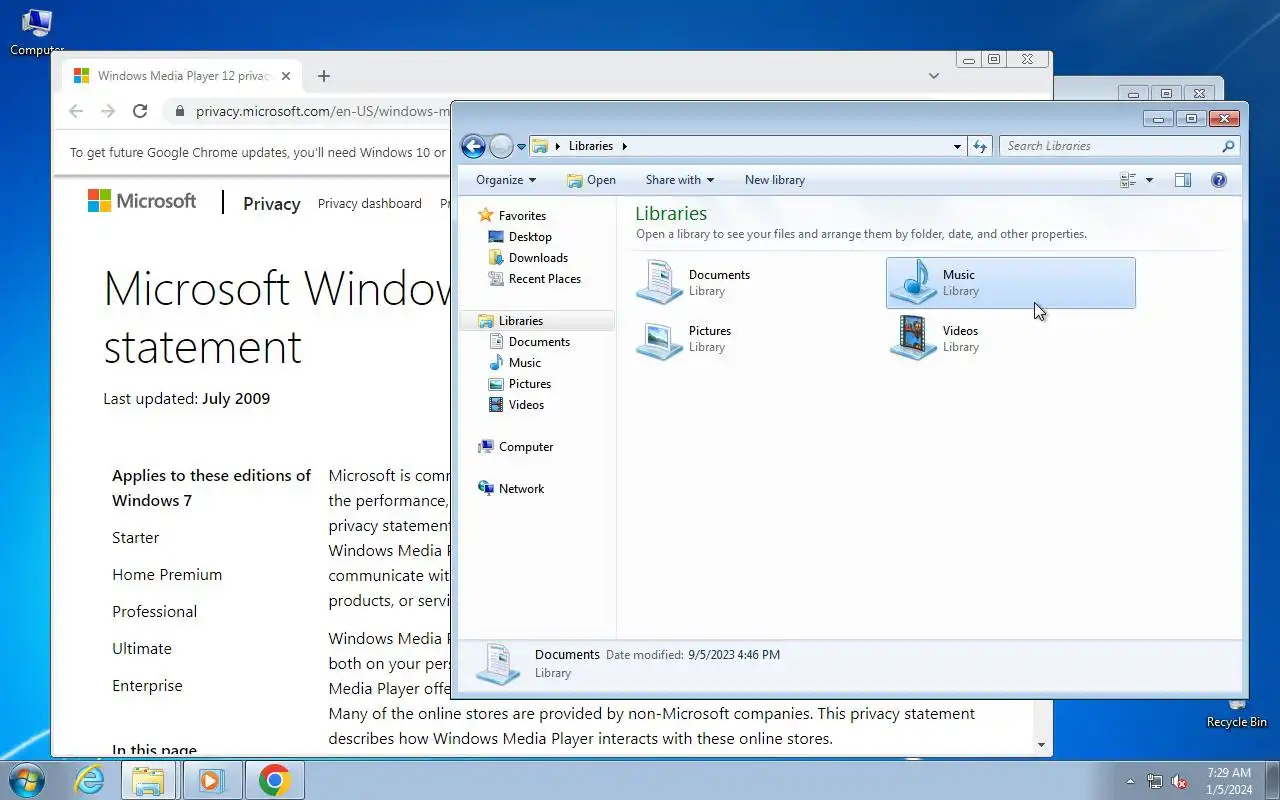Click the Refresh button in Explorer address bar
Image resolution: width=1280 pixels, height=800 pixels.
pyautogui.click(x=980, y=146)
